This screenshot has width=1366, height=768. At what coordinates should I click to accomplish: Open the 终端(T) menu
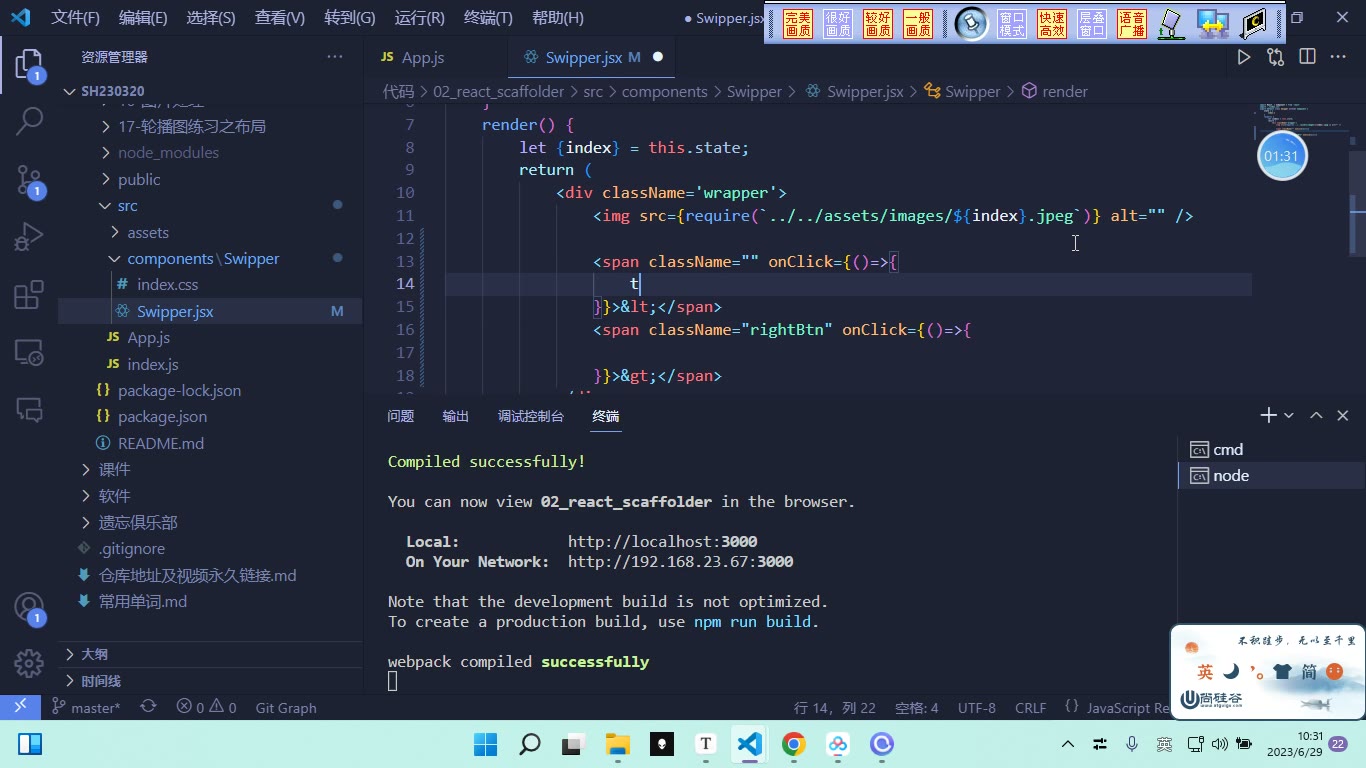[x=489, y=18]
